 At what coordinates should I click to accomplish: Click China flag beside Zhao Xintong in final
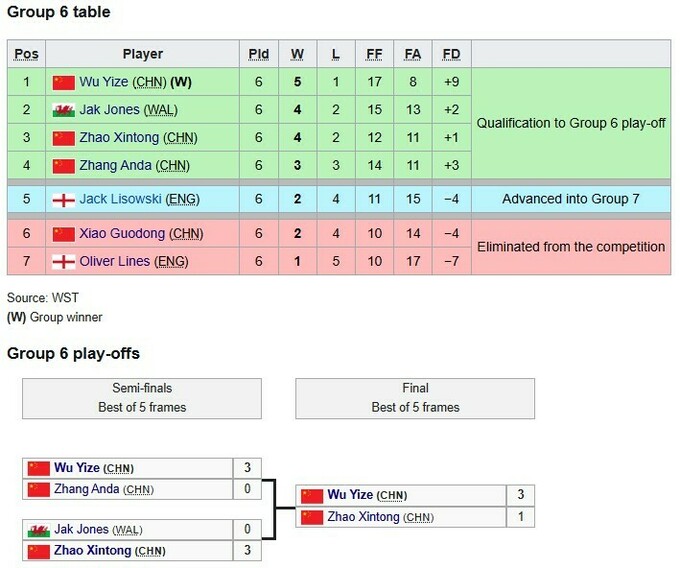(x=312, y=517)
